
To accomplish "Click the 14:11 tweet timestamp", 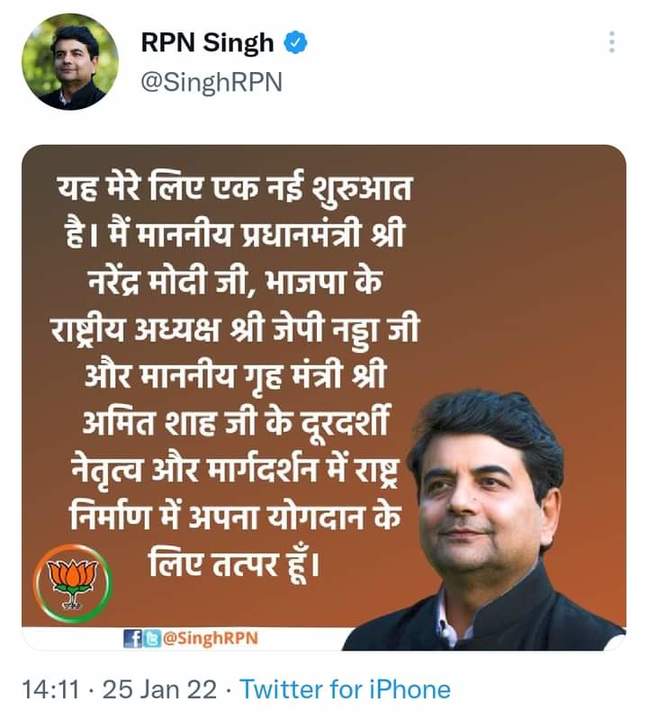I will tap(51, 690).
